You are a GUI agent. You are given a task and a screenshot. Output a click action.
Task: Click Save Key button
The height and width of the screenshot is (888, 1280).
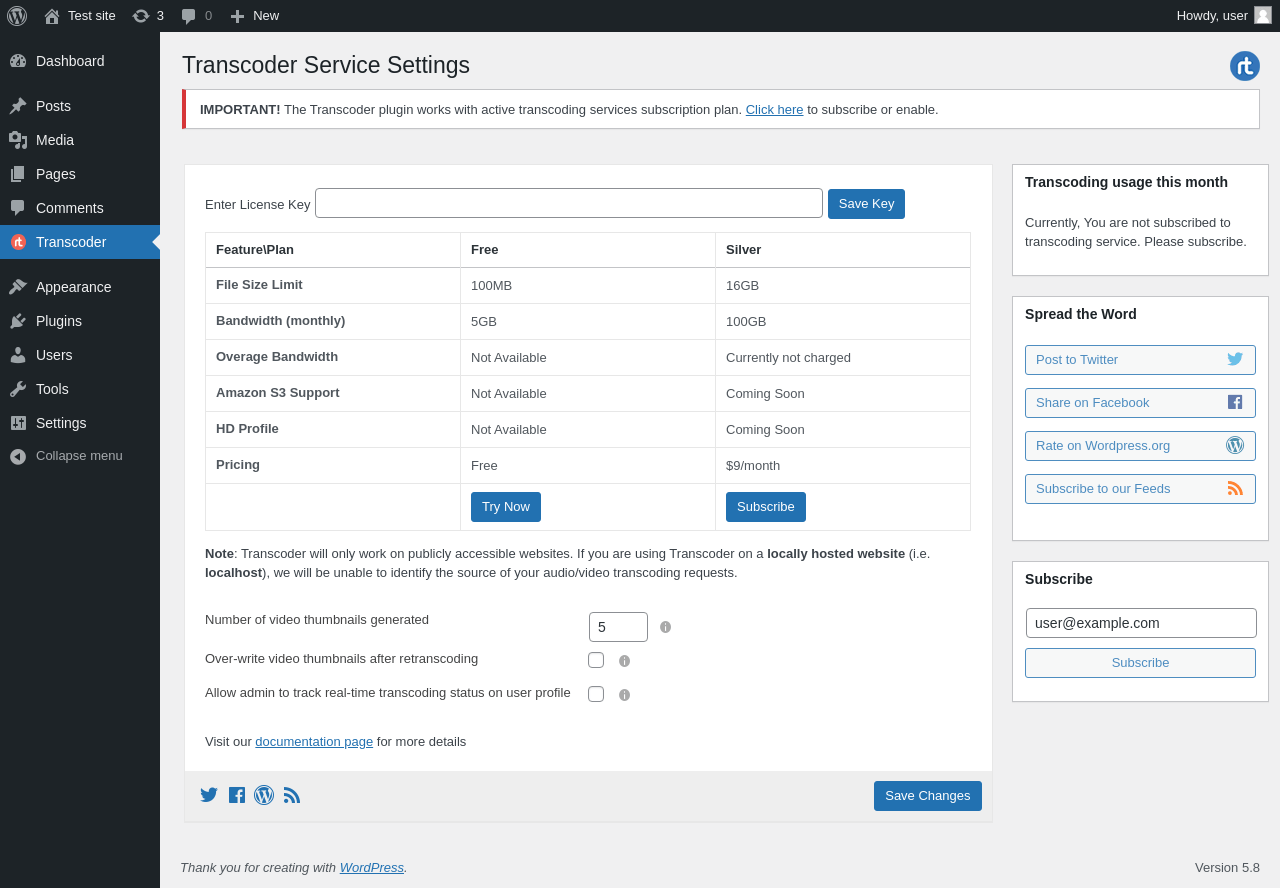(866, 204)
